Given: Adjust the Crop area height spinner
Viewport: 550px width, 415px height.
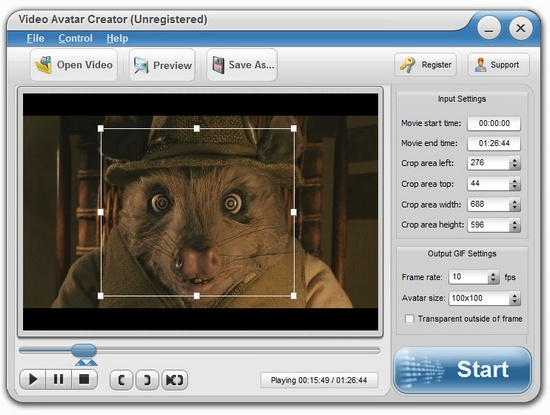Looking at the screenshot, I should point(515,225).
